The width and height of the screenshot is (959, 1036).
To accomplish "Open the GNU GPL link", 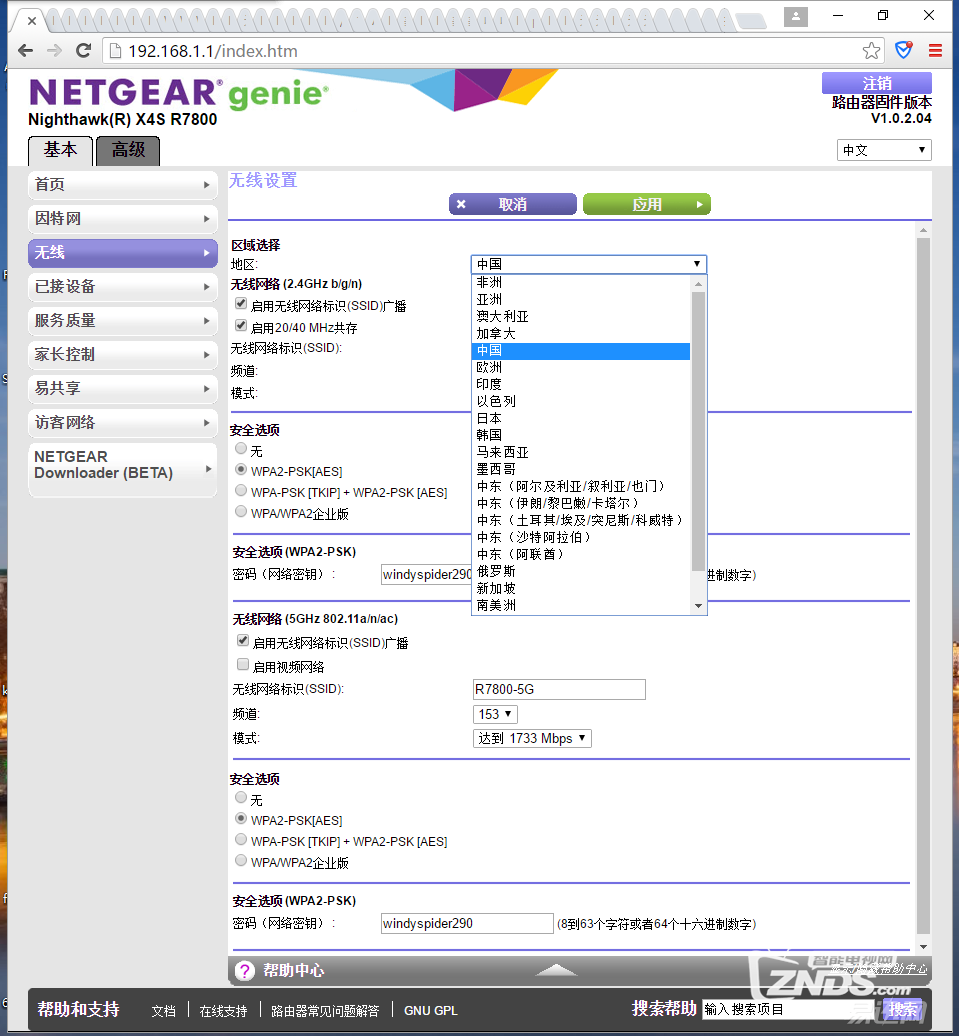I will coord(431,1010).
